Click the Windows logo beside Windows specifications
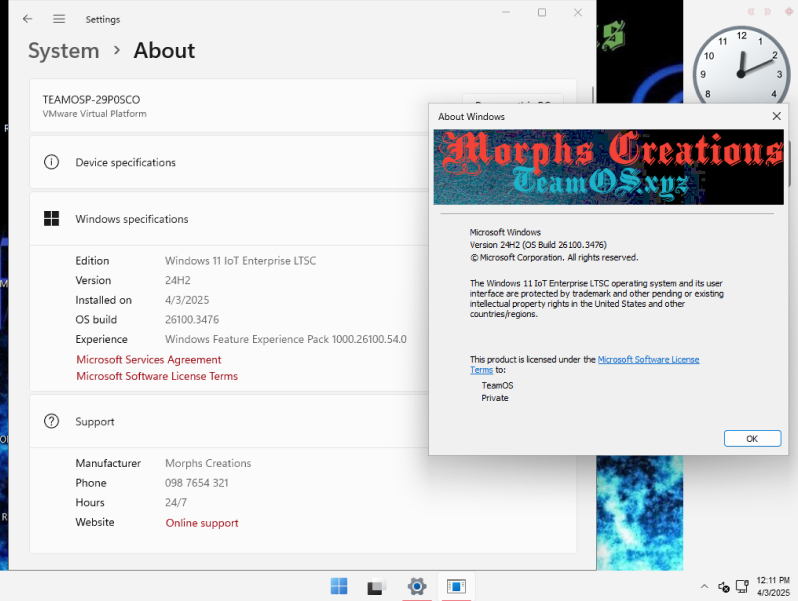Image resolution: width=798 pixels, height=601 pixels. (51, 219)
